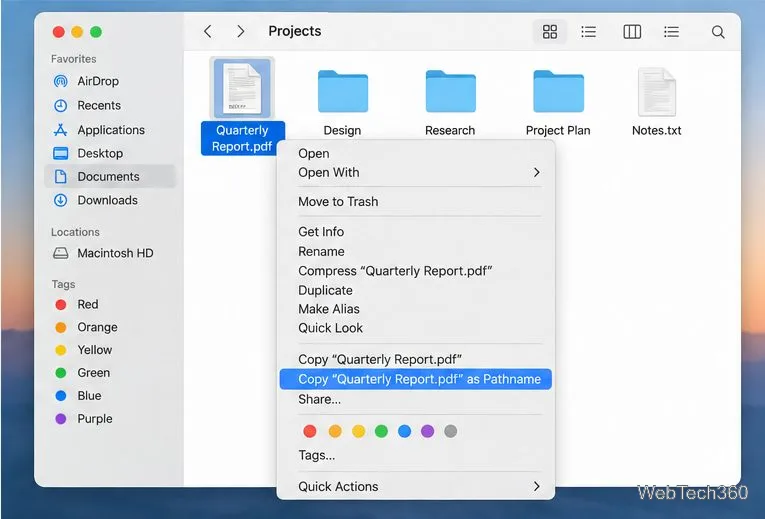This screenshot has width=765, height=519.
Task: Apply gray tag from context menu
Action: pyautogui.click(x=451, y=431)
